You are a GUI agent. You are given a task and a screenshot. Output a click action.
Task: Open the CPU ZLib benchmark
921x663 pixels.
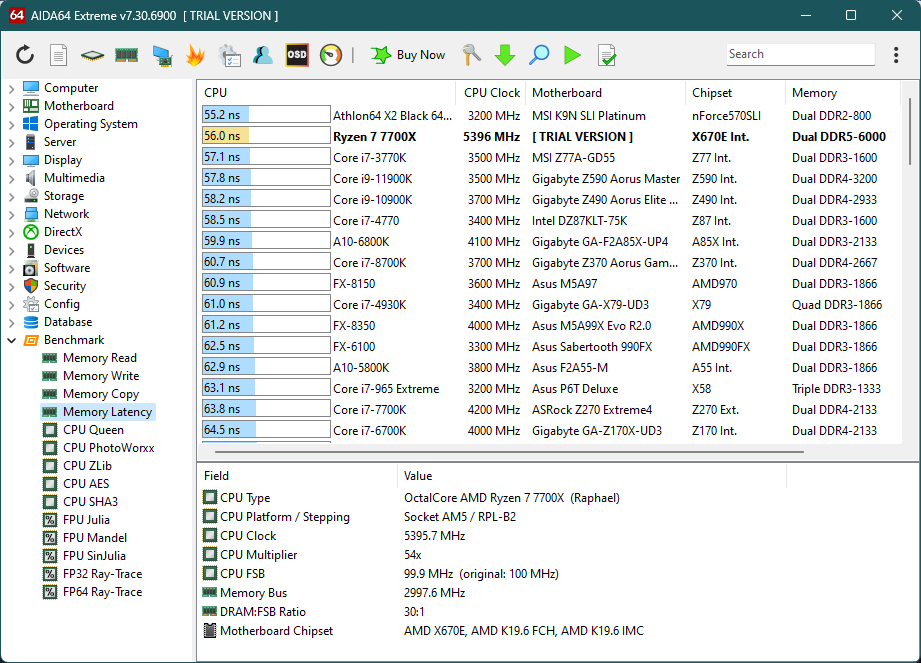click(88, 466)
